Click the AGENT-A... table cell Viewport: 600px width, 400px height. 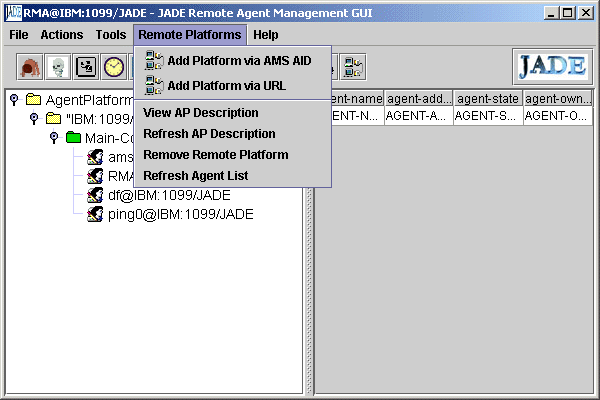pyautogui.click(x=419, y=116)
